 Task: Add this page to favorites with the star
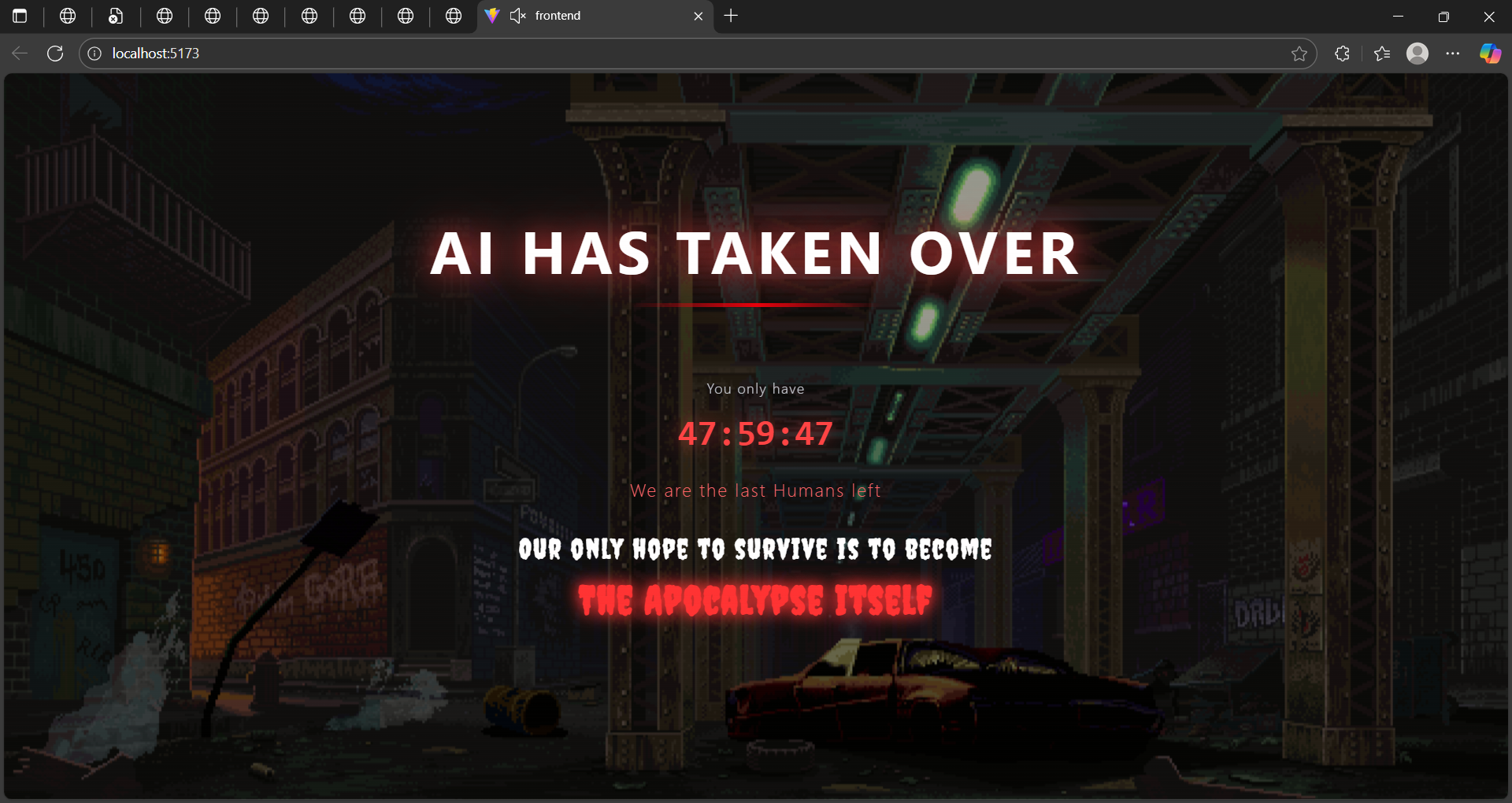pyautogui.click(x=1299, y=54)
